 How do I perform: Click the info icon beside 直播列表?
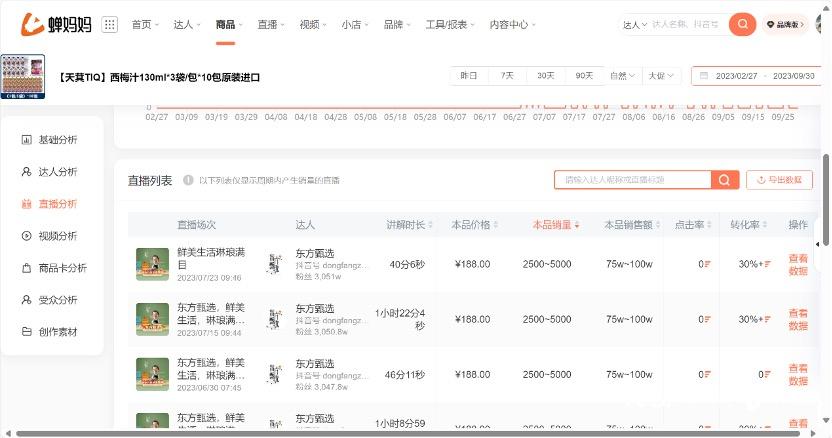188,181
